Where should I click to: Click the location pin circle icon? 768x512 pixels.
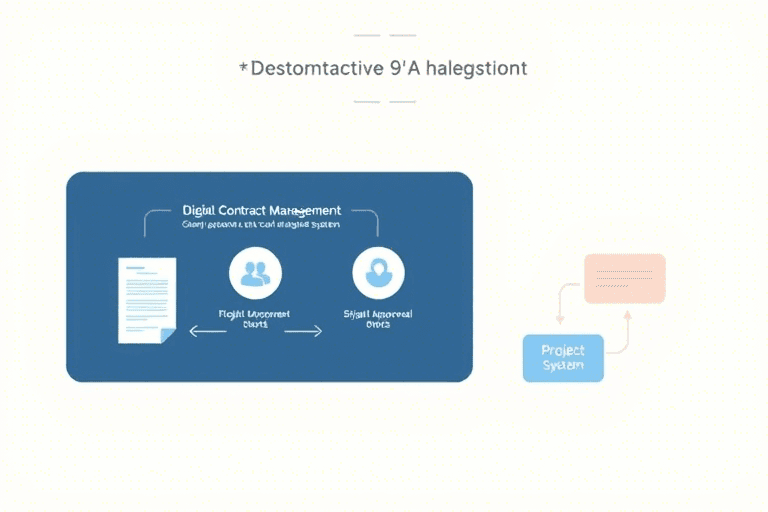[x=378, y=273]
